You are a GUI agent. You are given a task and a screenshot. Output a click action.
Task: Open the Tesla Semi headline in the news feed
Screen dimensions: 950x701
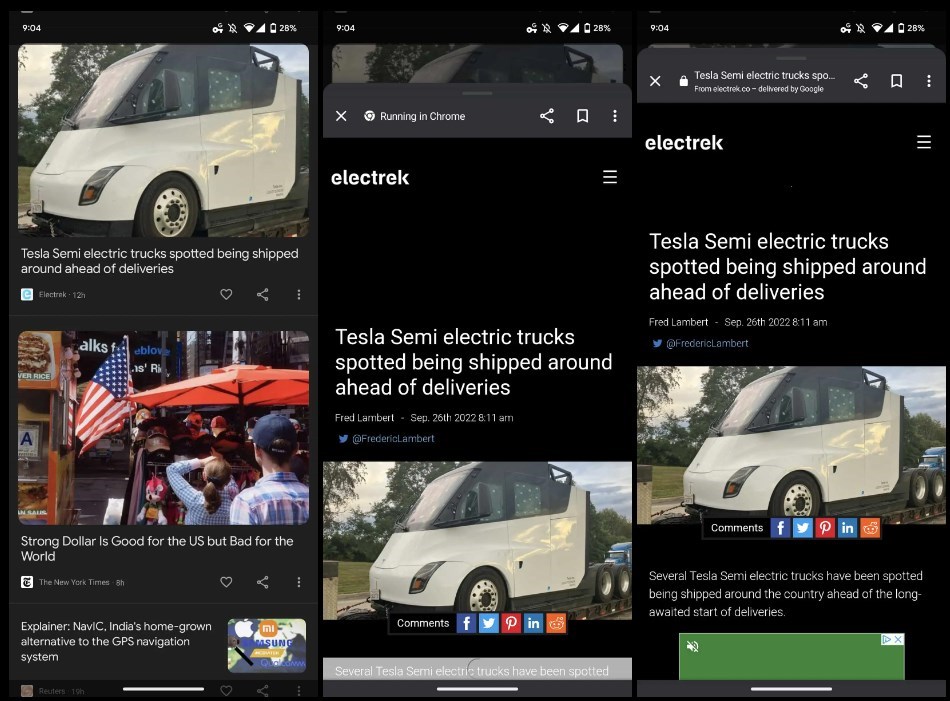coord(160,261)
